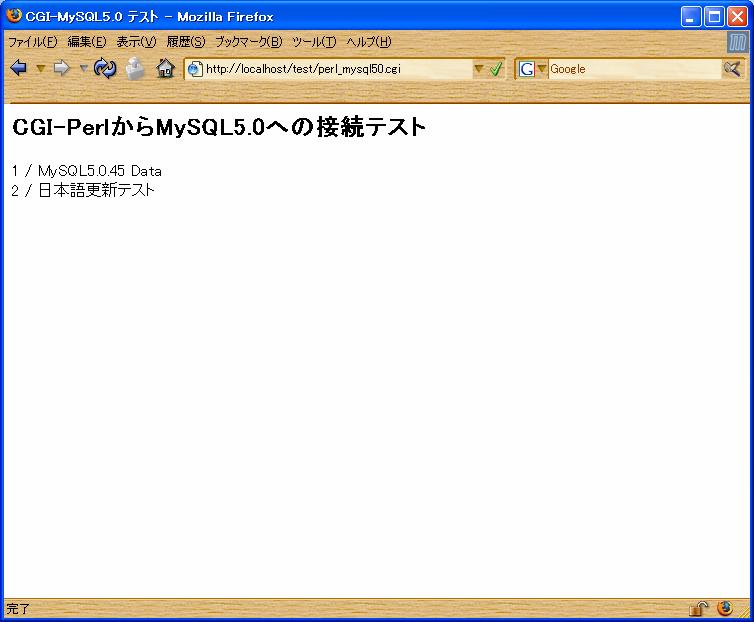Viewport: 754px width, 622px height.
Task: Click the throbber icon beside menu bar
Action: [738, 42]
